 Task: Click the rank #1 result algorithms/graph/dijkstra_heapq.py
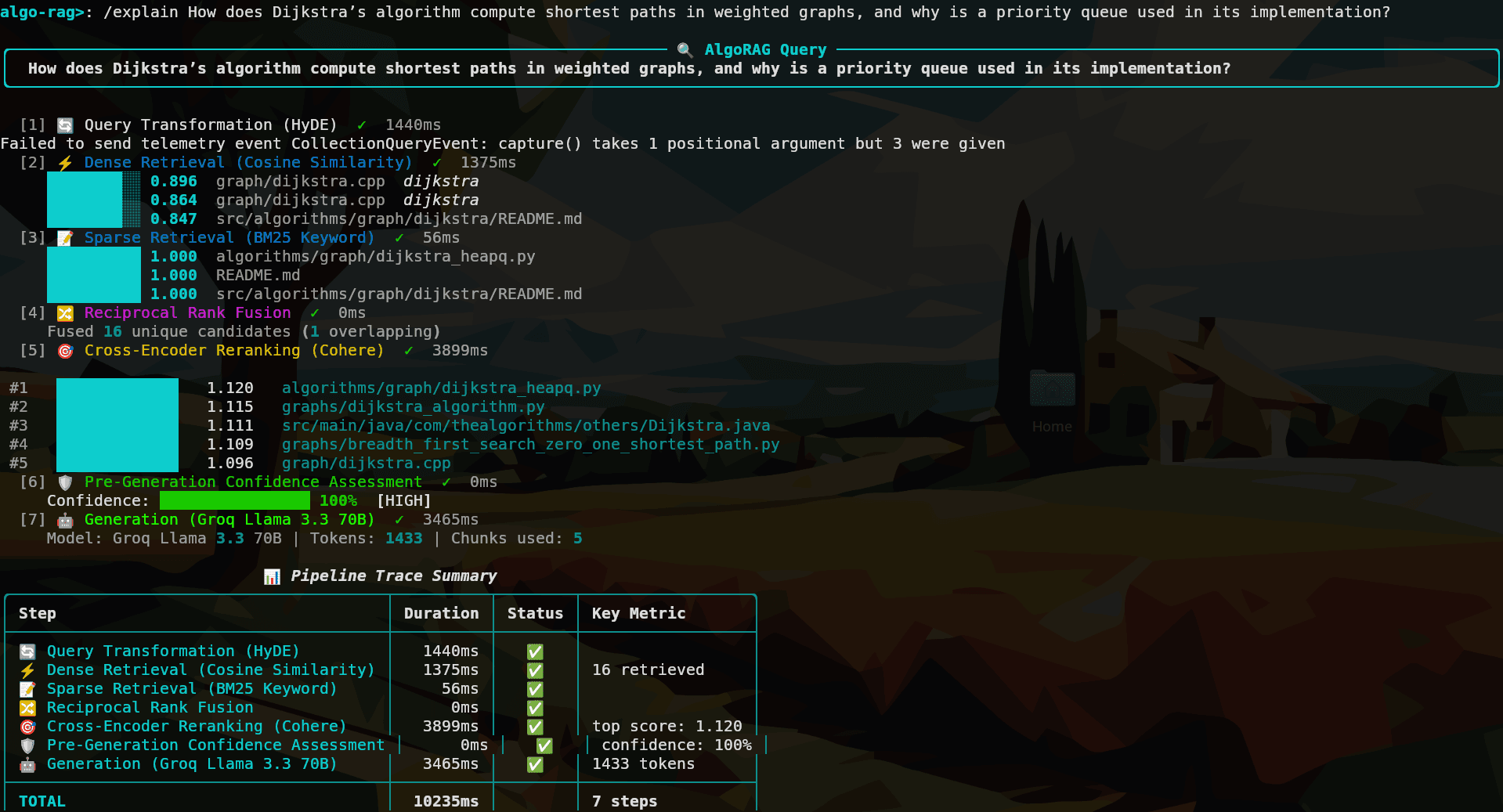coord(441,388)
